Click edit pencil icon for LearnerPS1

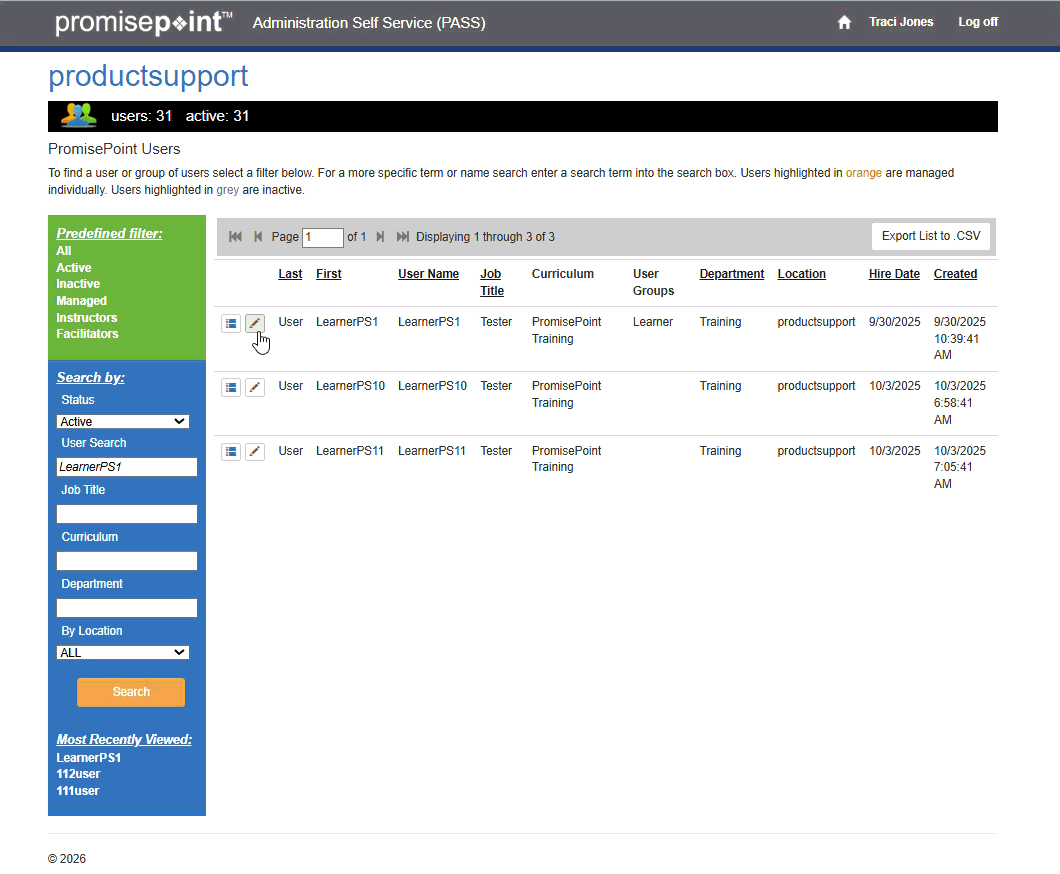255,323
